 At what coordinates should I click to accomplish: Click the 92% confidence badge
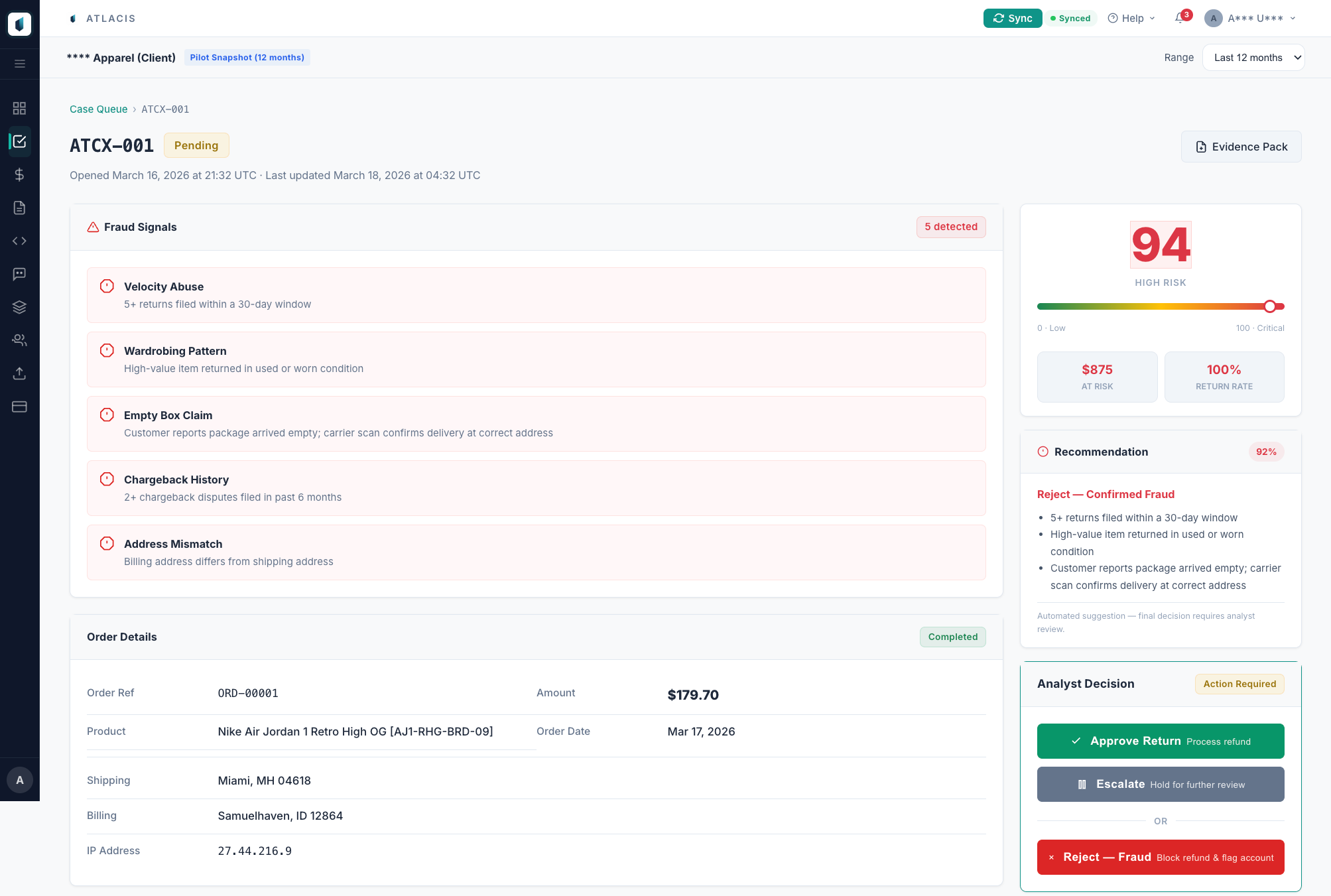[1266, 452]
